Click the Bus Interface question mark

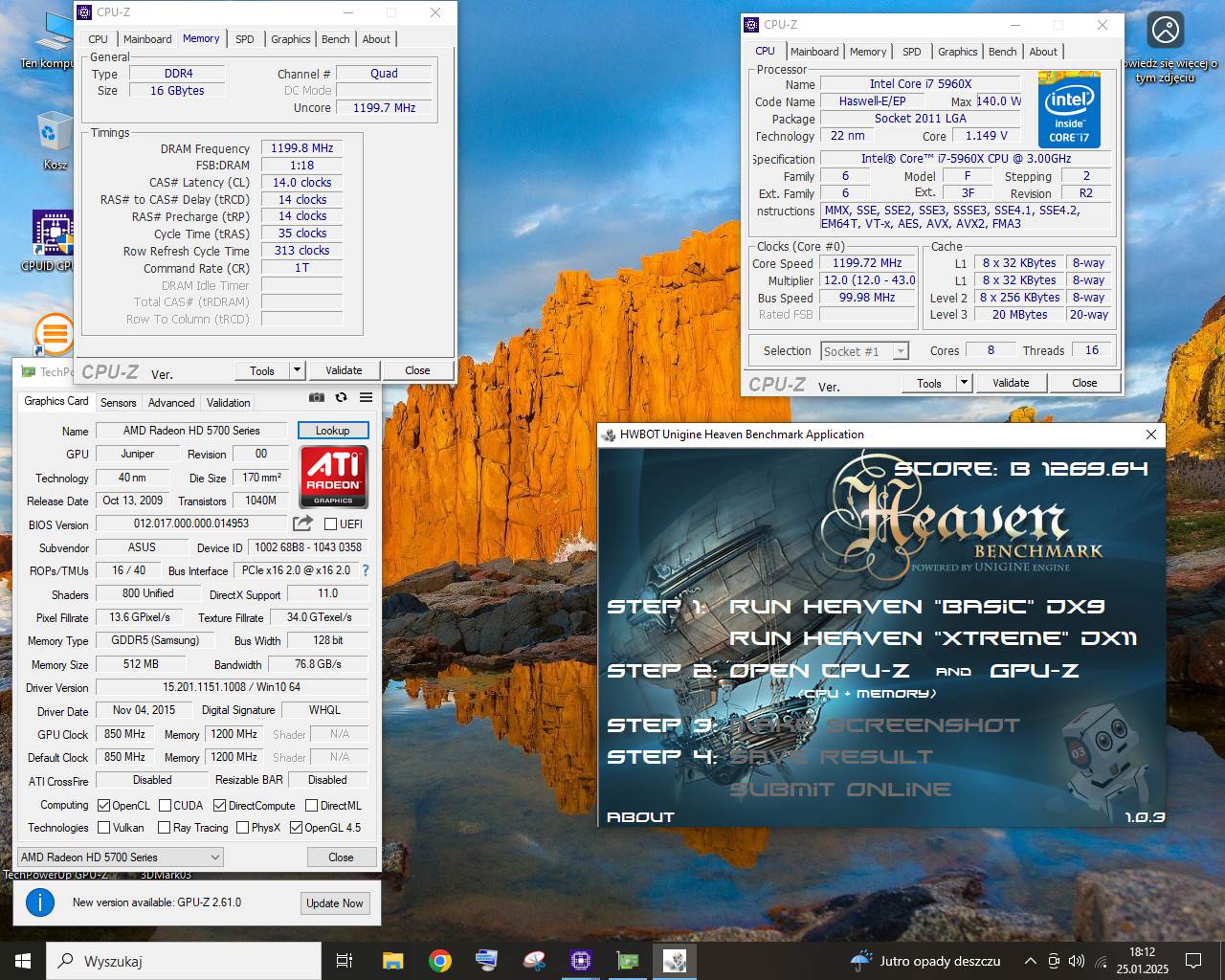click(x=365, y=570)
